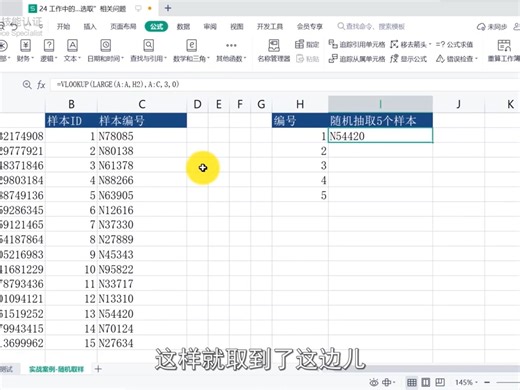Click the 编号 header cell

(x=300, y=120)
